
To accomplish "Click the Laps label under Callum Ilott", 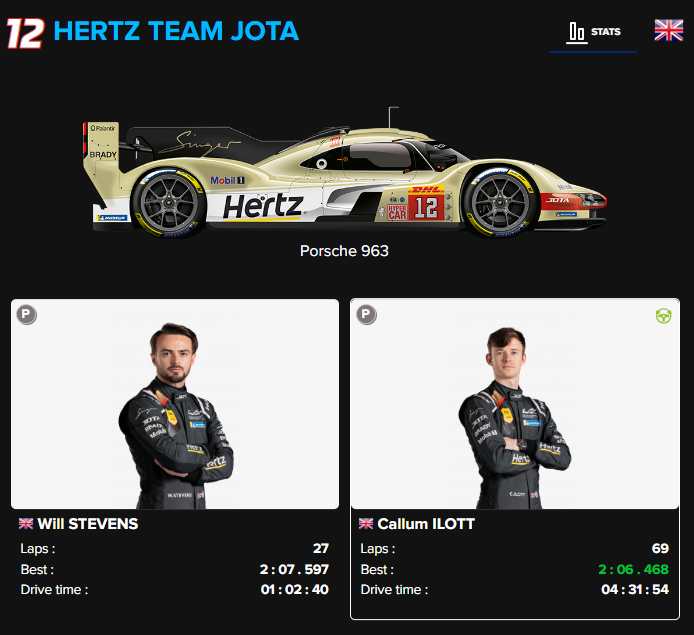I will coord(378,549).
